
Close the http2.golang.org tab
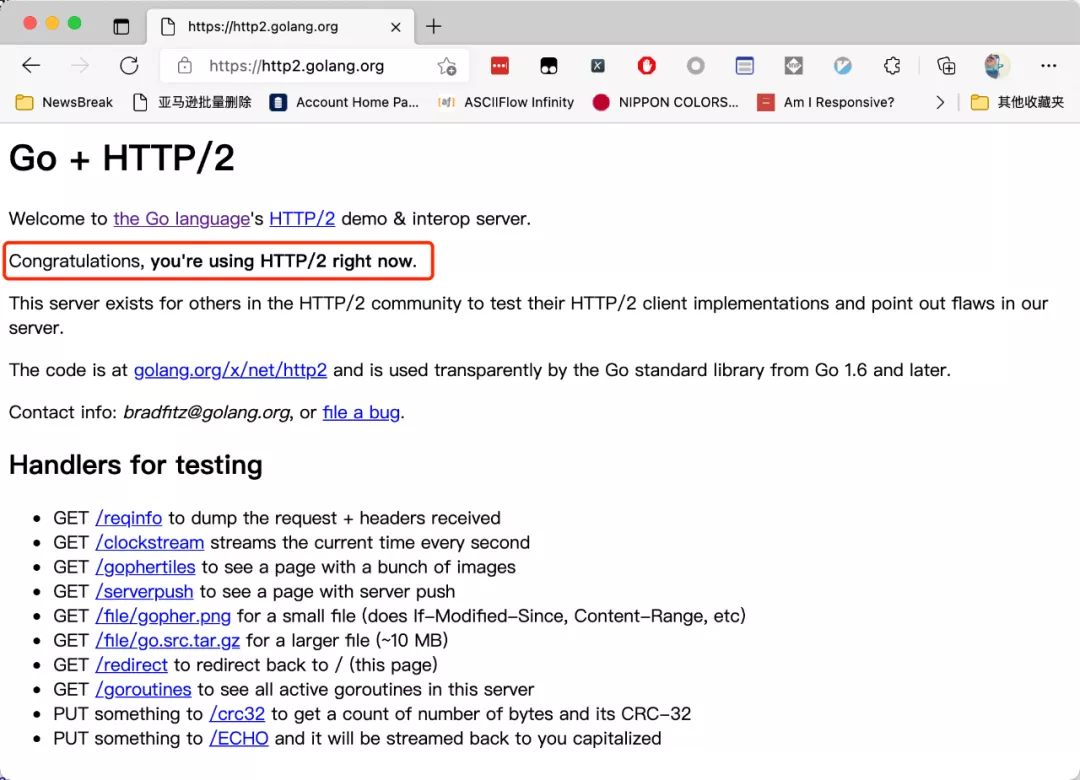[395, 27]
